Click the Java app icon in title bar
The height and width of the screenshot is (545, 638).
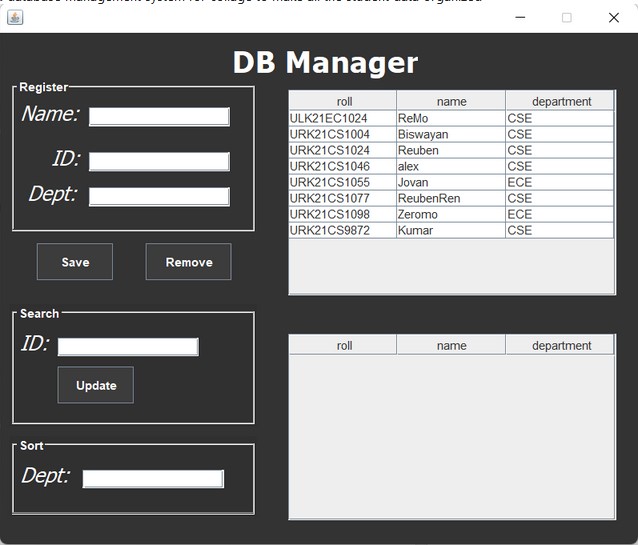(15, 17)
